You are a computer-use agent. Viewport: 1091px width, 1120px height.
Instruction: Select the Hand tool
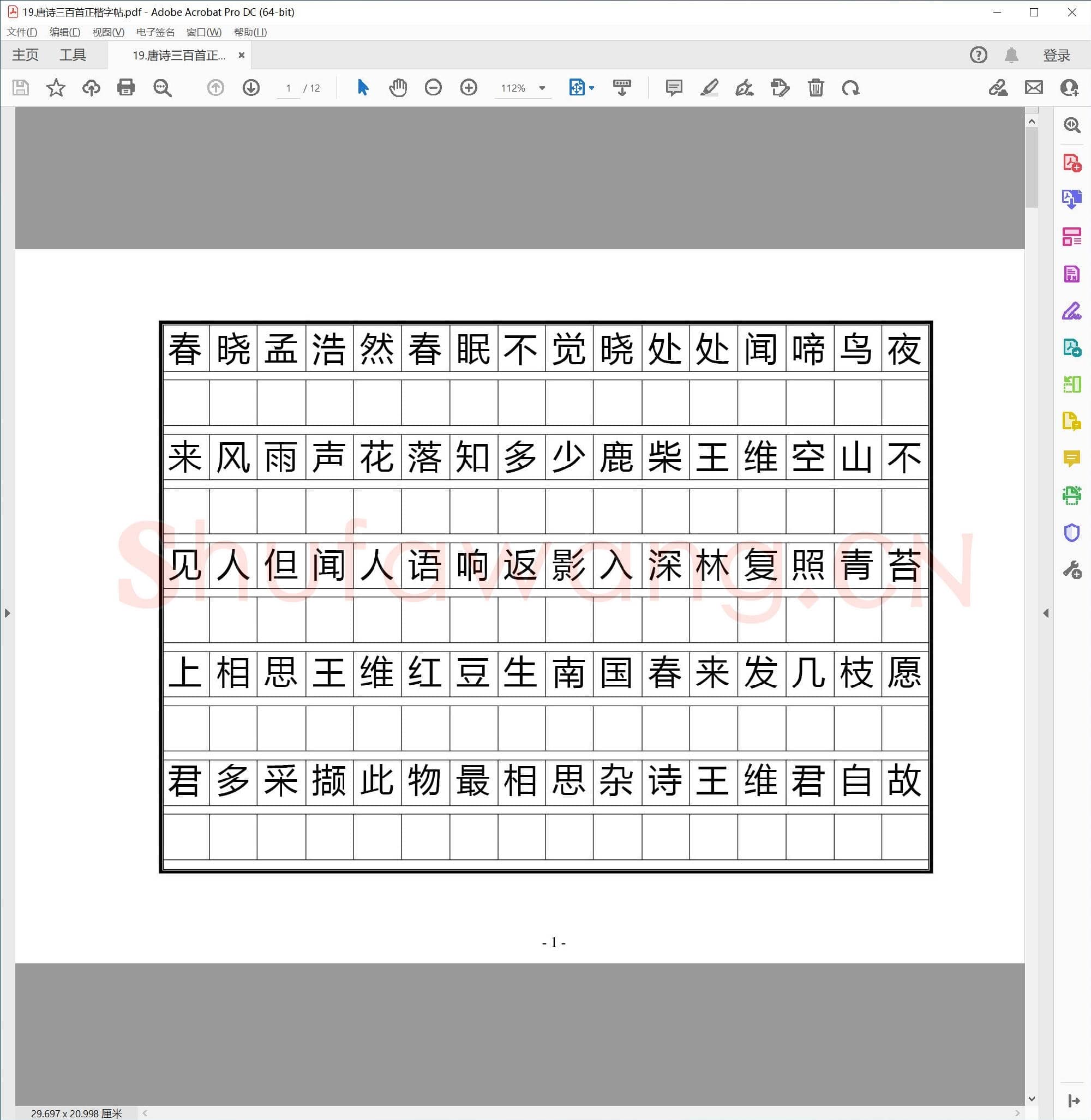click(398, 88)
